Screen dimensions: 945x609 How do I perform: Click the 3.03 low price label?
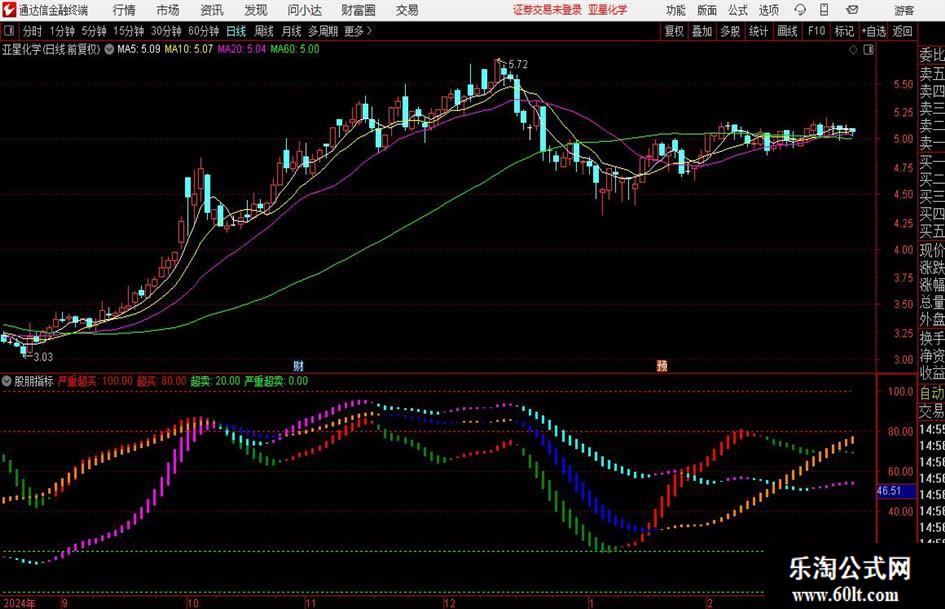click(43, 357)
